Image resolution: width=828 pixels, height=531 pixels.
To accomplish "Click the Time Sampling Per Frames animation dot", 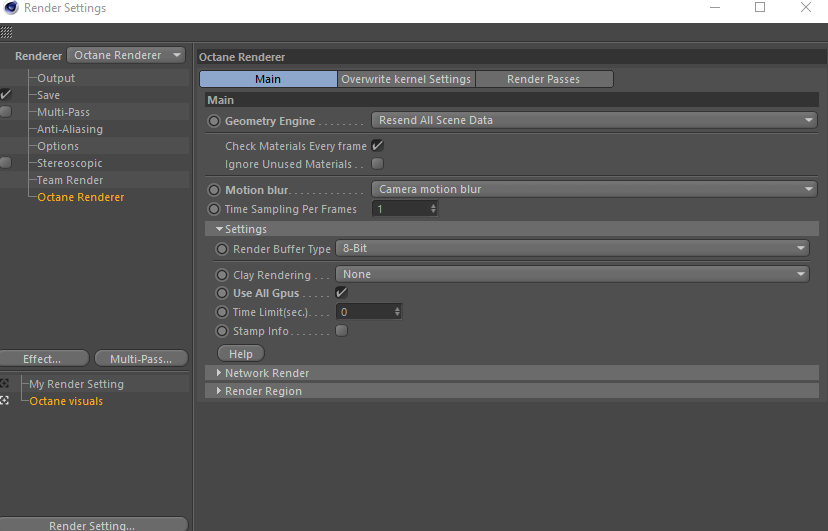I will pos(214,209).
